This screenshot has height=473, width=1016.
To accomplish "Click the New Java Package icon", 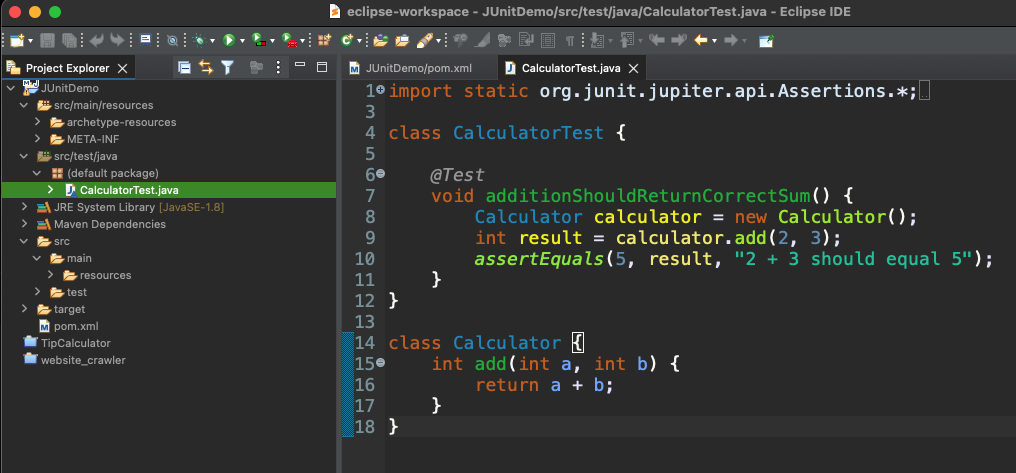I will coord(324,41).
